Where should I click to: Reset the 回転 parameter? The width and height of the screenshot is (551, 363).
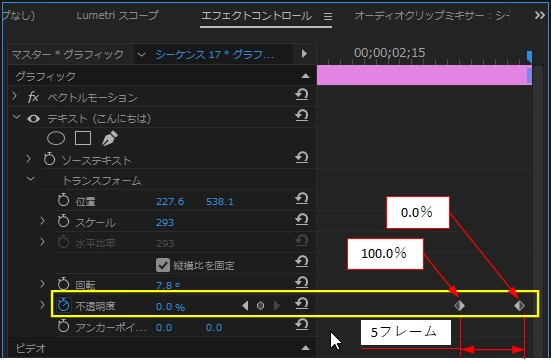[x=302, y=282]
